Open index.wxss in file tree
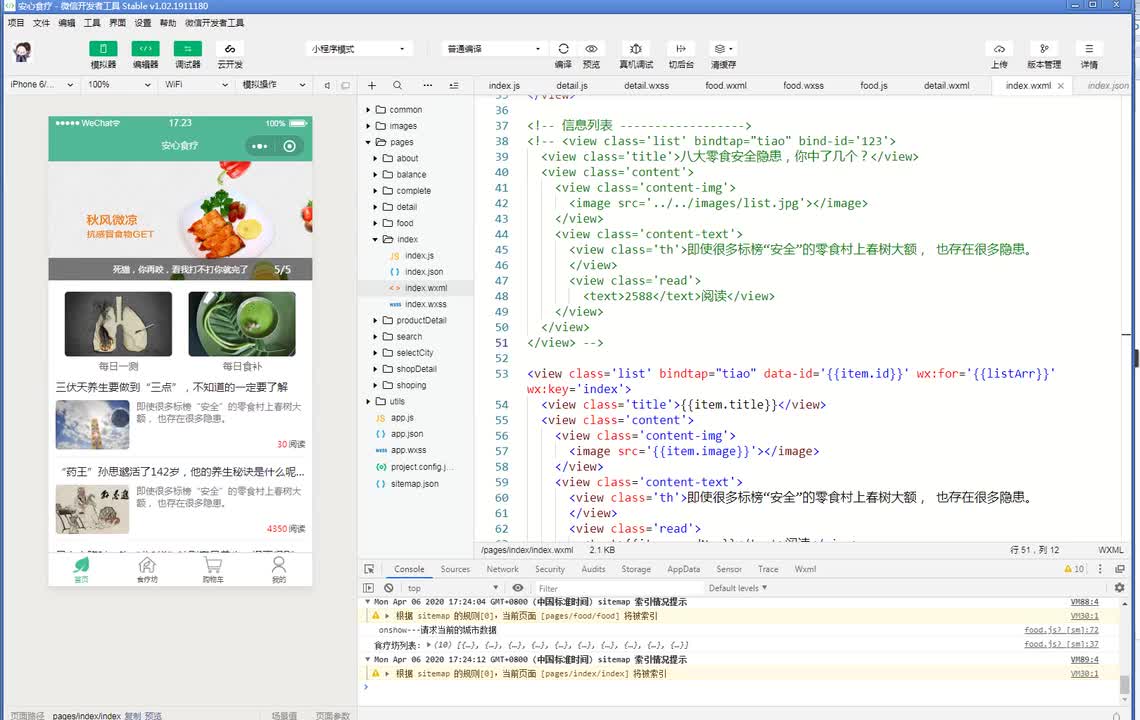Viewport: 1140px width, 720px height. click(425, 304)
